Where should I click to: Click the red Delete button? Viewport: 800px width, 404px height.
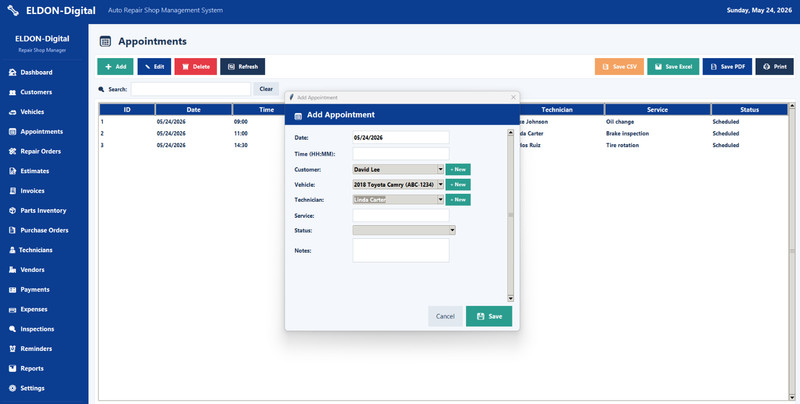click(195, 66)
